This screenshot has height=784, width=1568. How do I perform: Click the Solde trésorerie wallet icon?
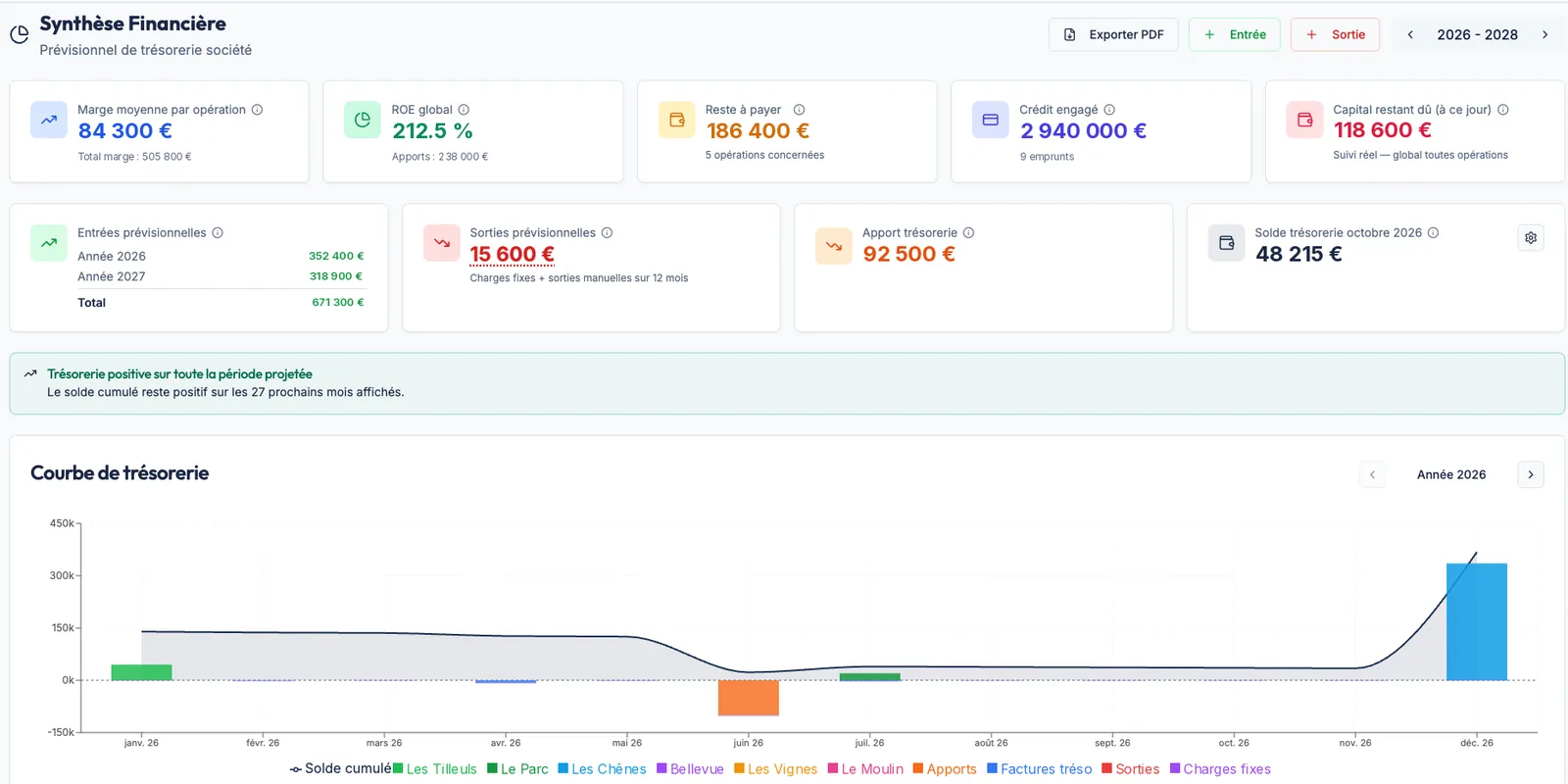pyautogui.click(x=1226, y=243)
